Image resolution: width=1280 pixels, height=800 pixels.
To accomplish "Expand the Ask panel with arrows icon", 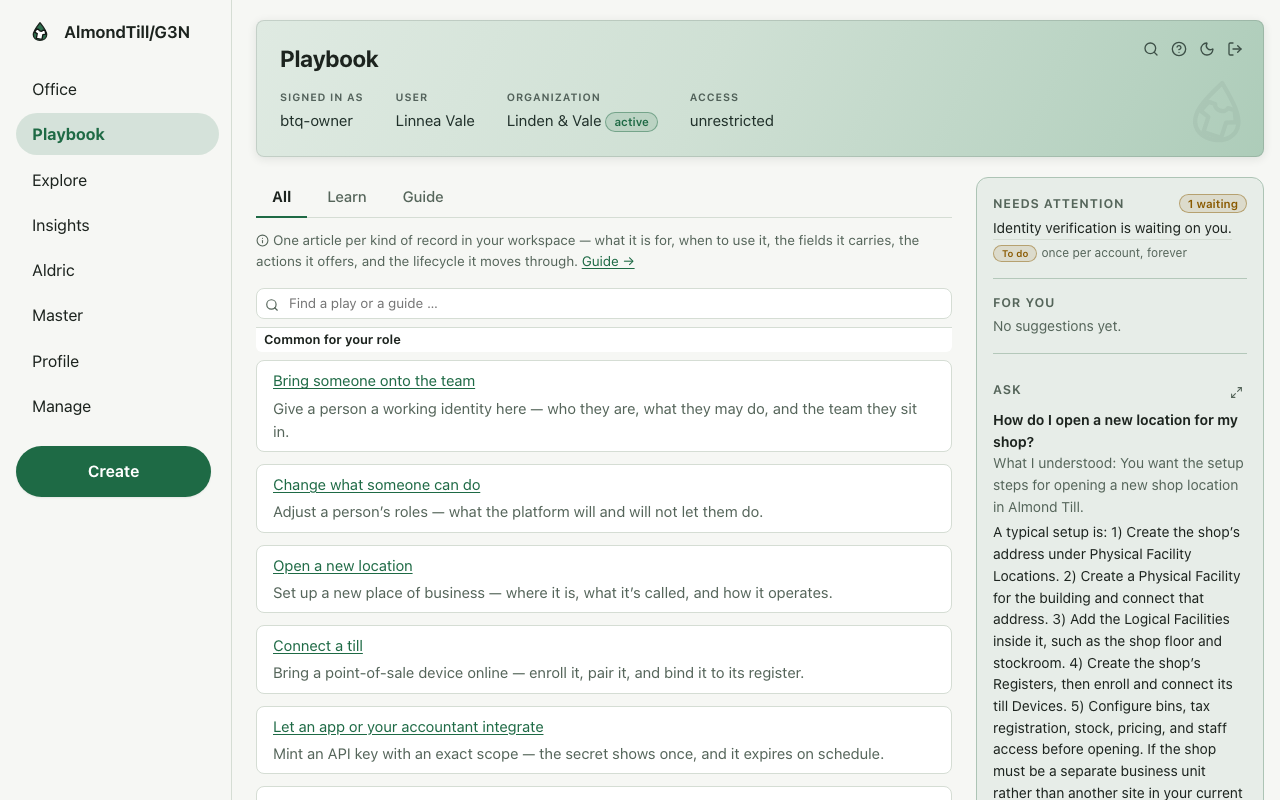I will click(1236, 392).
